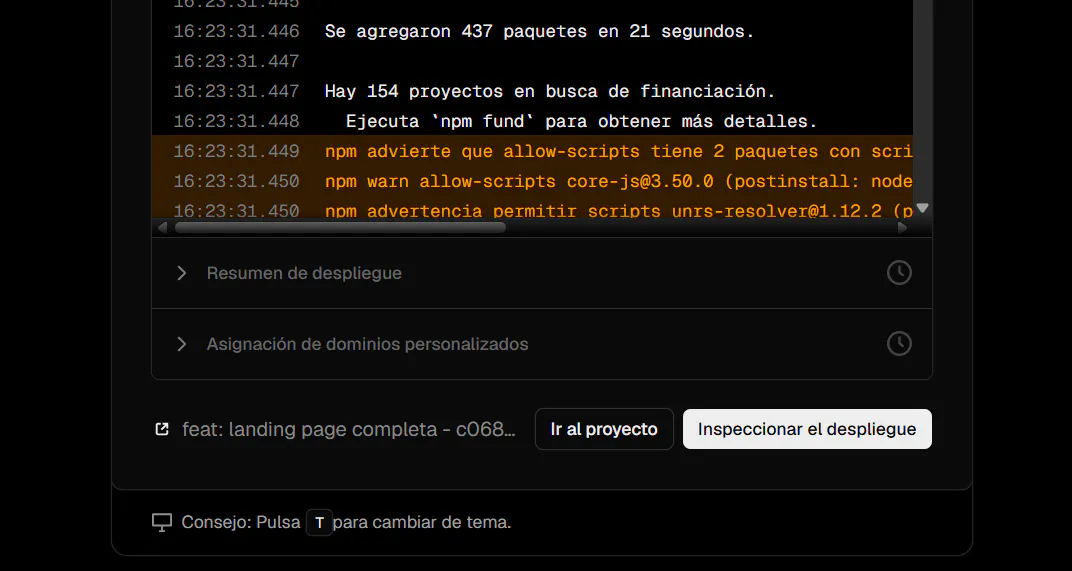Image resolution: width=1072 pixels, height=571 pixels.
Task: Expand the Resumen de despliegue section
Action: [541, 273]
